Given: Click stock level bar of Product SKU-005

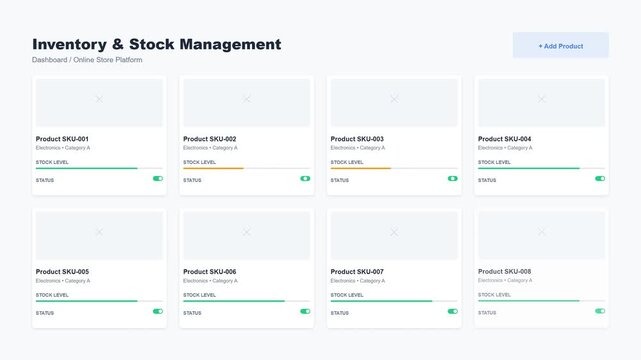Looking at the screenshot, I should 99,301.
